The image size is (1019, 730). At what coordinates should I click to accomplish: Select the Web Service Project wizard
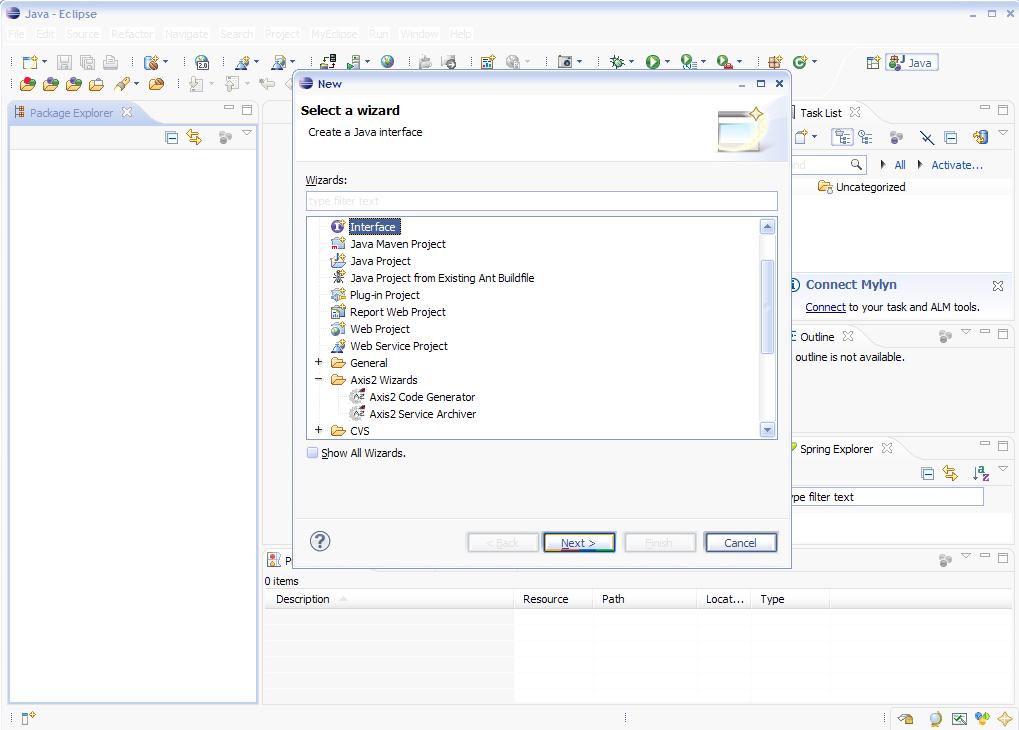pos(398,346)
